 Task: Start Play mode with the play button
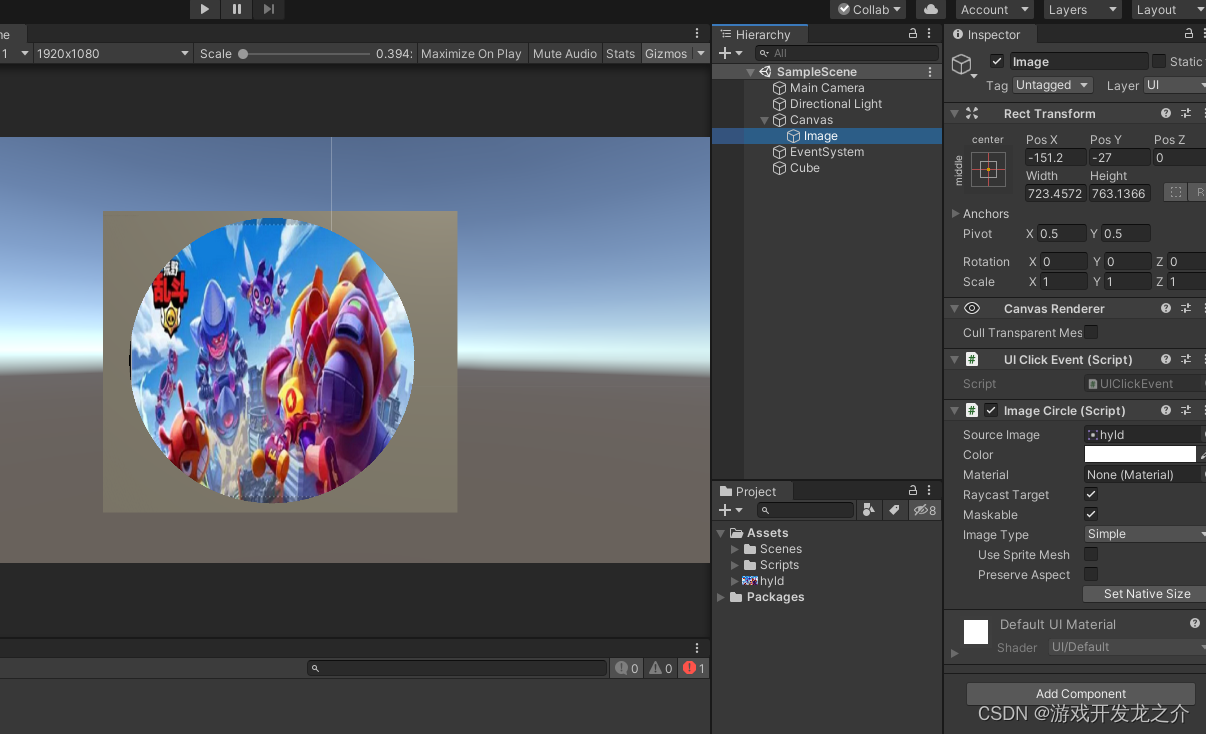click(x=204, y=9)
